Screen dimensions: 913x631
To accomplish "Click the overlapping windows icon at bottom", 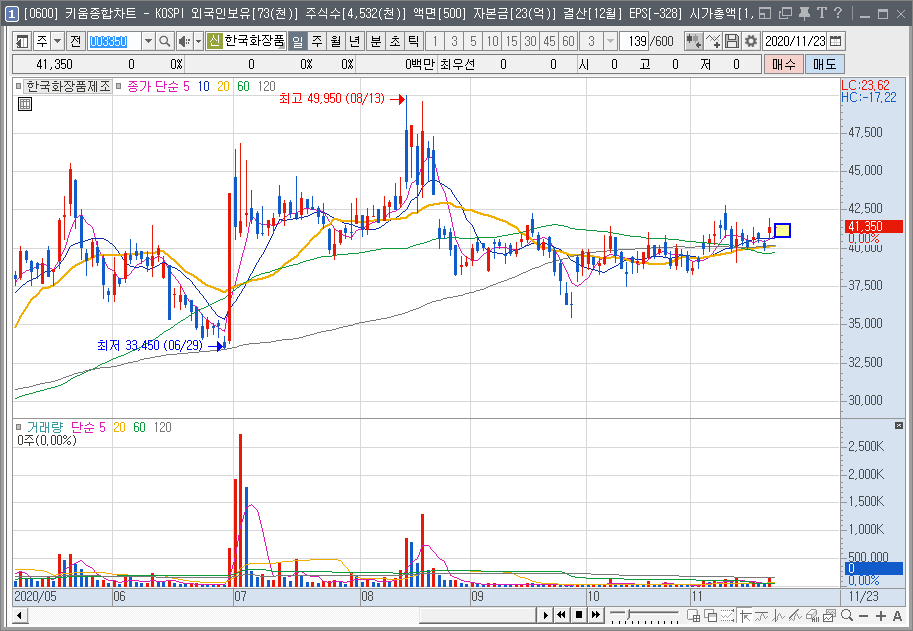I will 710,615.
